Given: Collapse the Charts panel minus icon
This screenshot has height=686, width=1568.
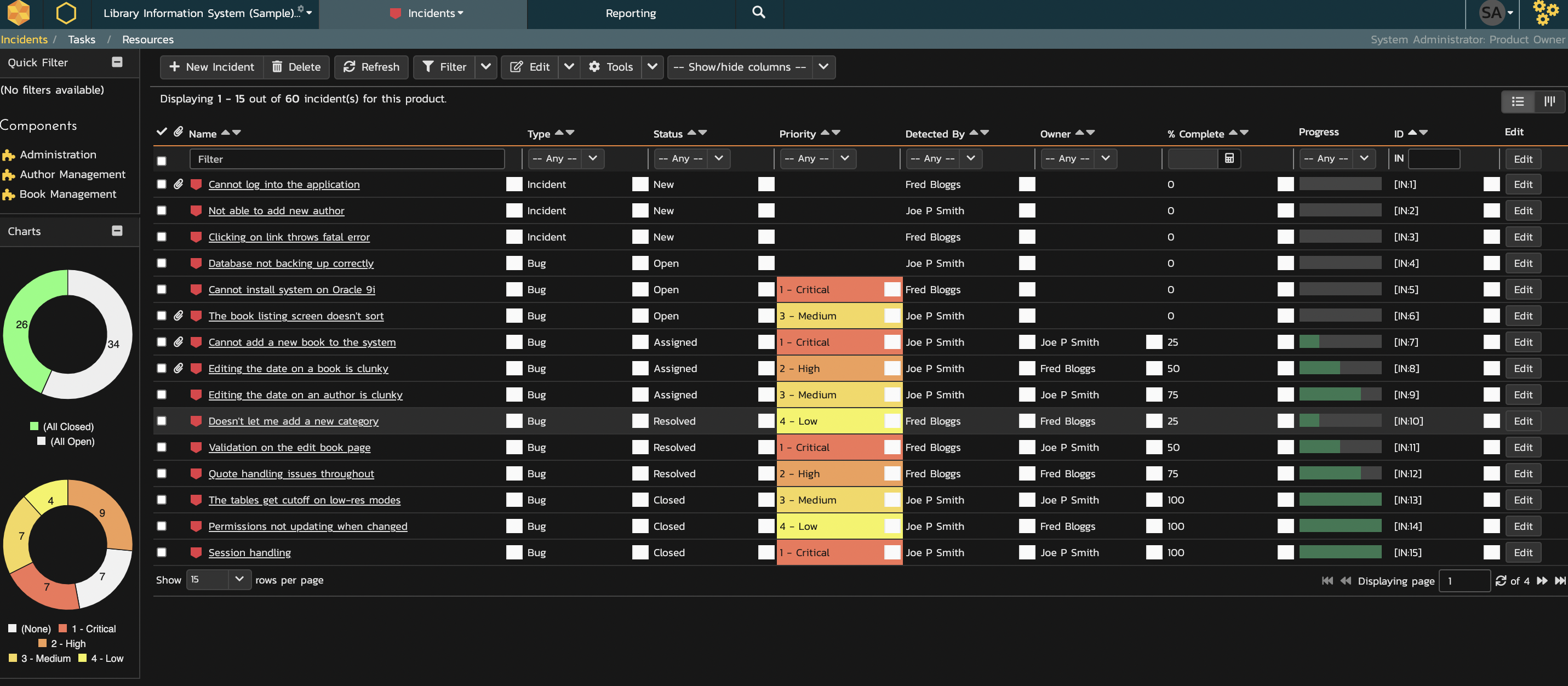Looking at the screenshot, I should (117, 231).
